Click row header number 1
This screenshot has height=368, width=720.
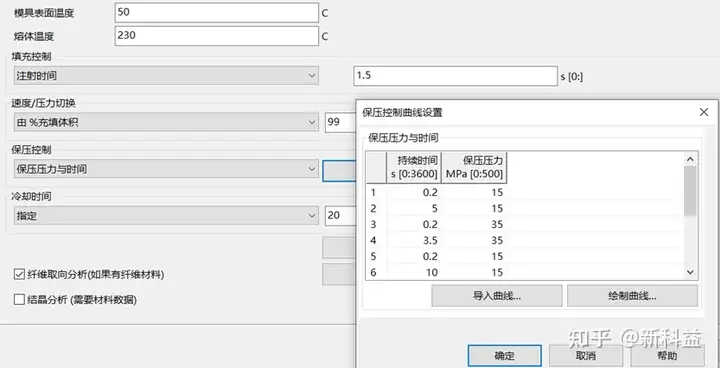[376, 192]
